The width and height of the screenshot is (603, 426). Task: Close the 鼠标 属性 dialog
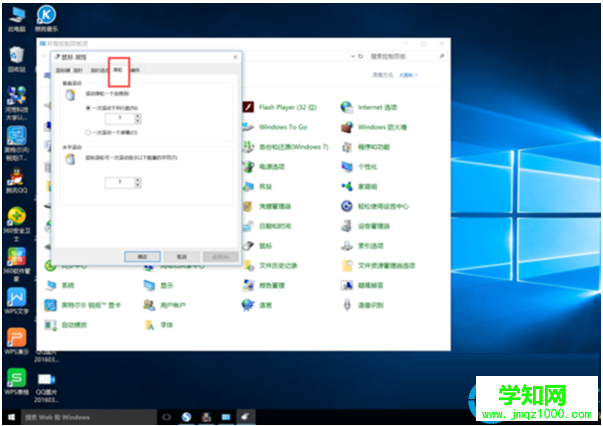pyautogui.click(x=235, y=57)
